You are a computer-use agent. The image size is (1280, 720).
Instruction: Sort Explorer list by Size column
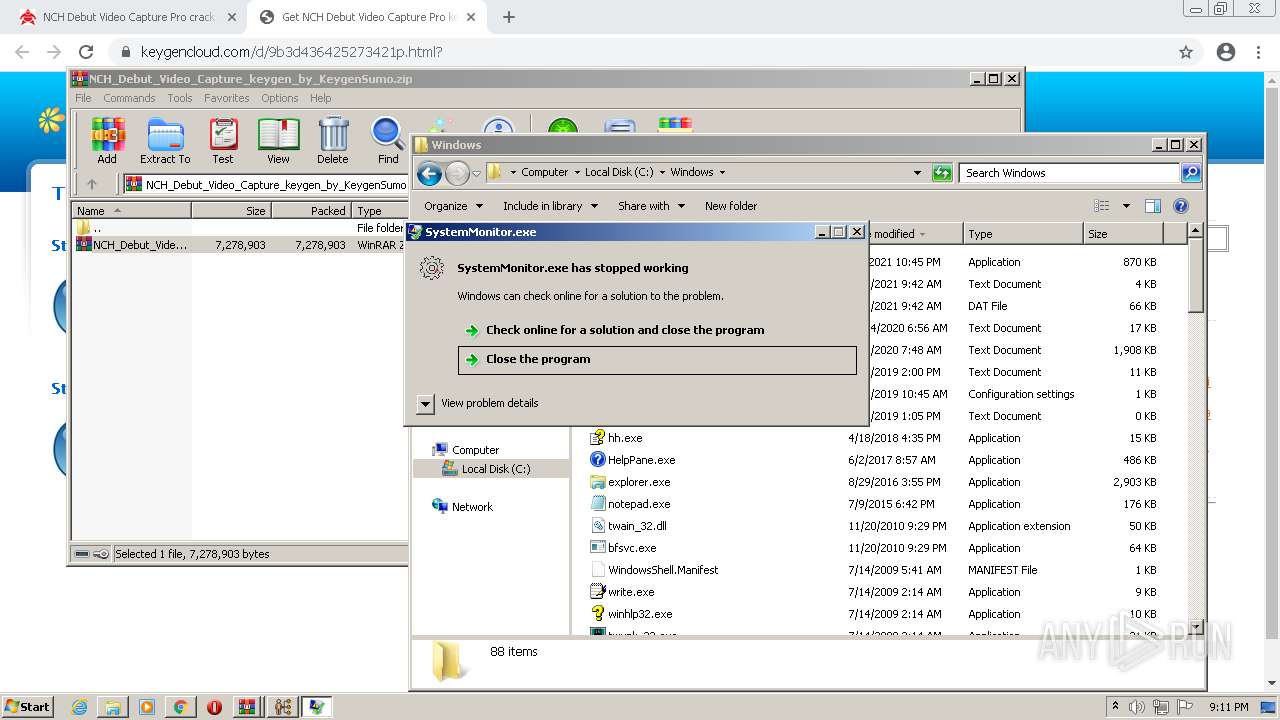pos(1124,234)
